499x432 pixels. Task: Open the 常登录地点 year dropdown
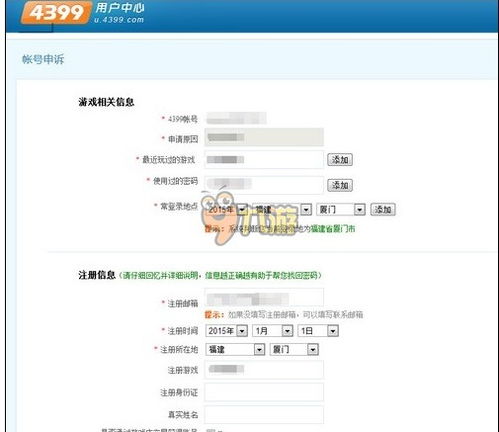coord(227,210)
